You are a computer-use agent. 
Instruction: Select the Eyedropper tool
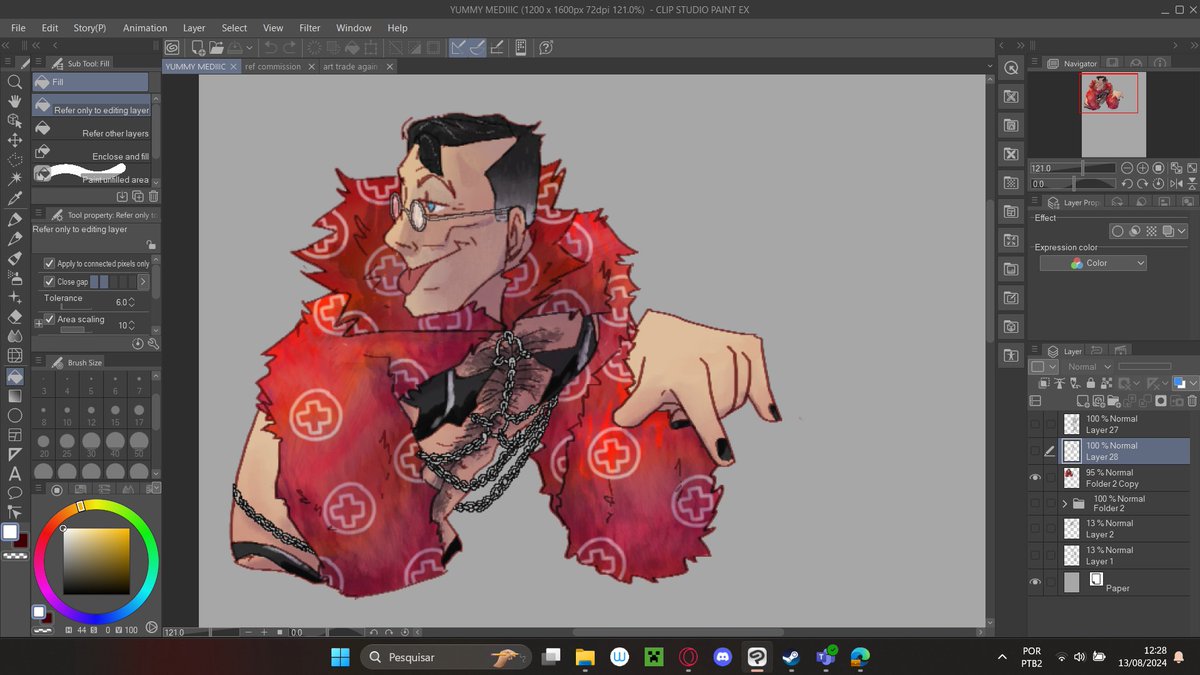[x=15, y=199]
